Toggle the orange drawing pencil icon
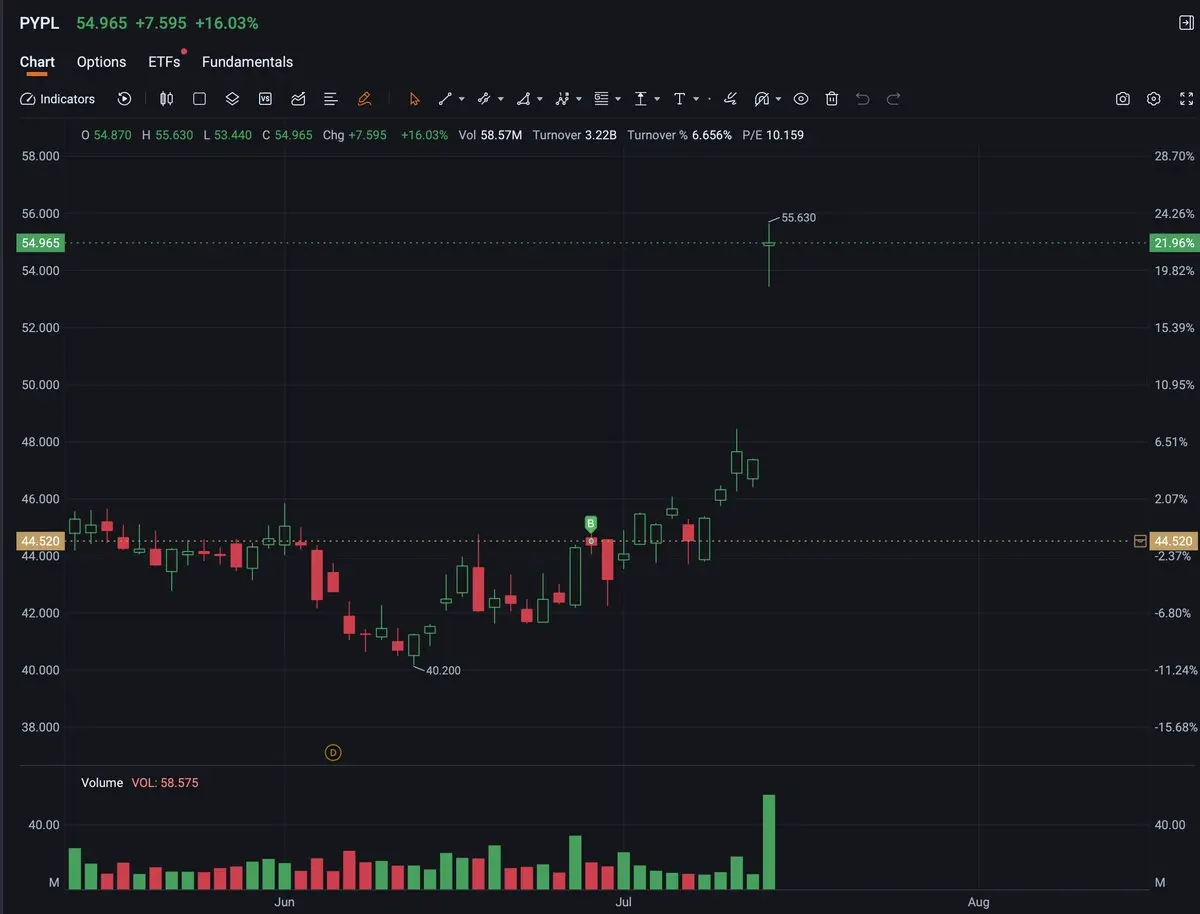The width and height of the screenshot is (1200, 914). click(364, 99)
